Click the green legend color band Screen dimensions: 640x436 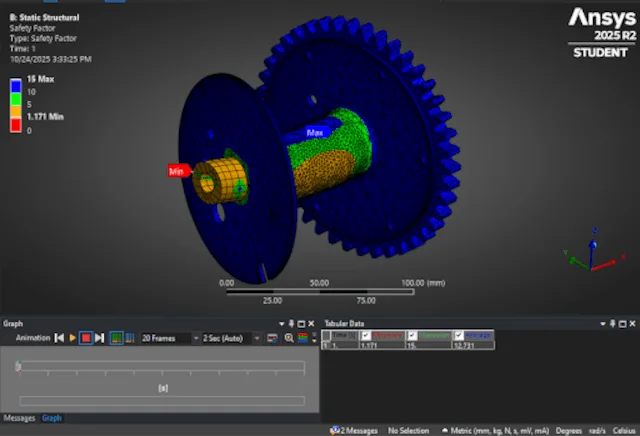click(x=16, y=99)
